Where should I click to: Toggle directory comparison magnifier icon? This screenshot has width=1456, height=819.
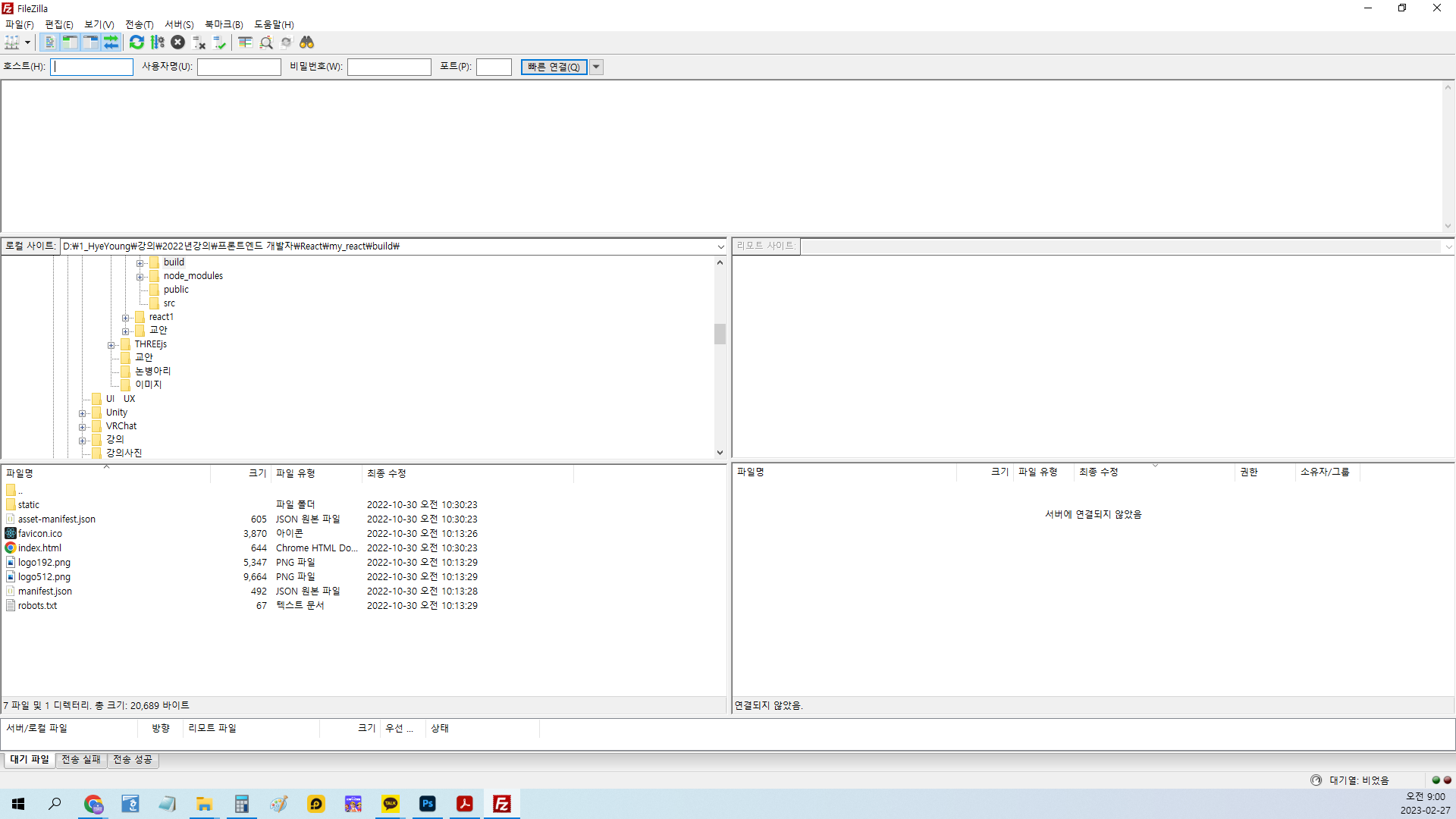pyautogui.click(x=266, y=42)
